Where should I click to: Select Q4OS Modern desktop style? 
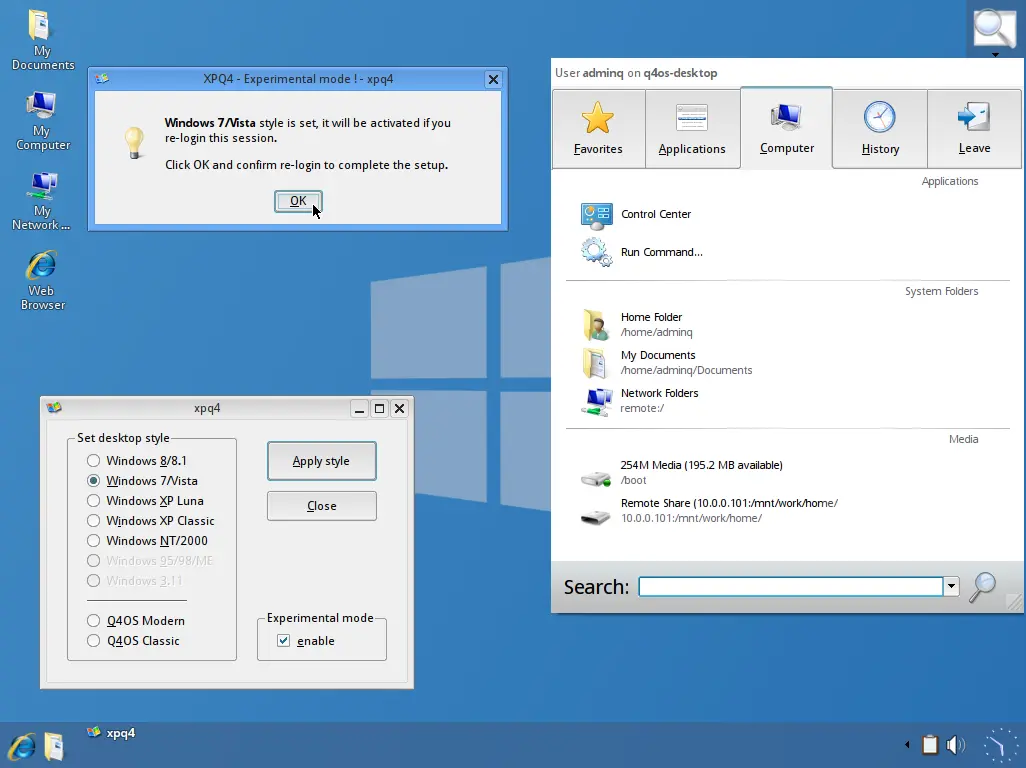(94, 621)
